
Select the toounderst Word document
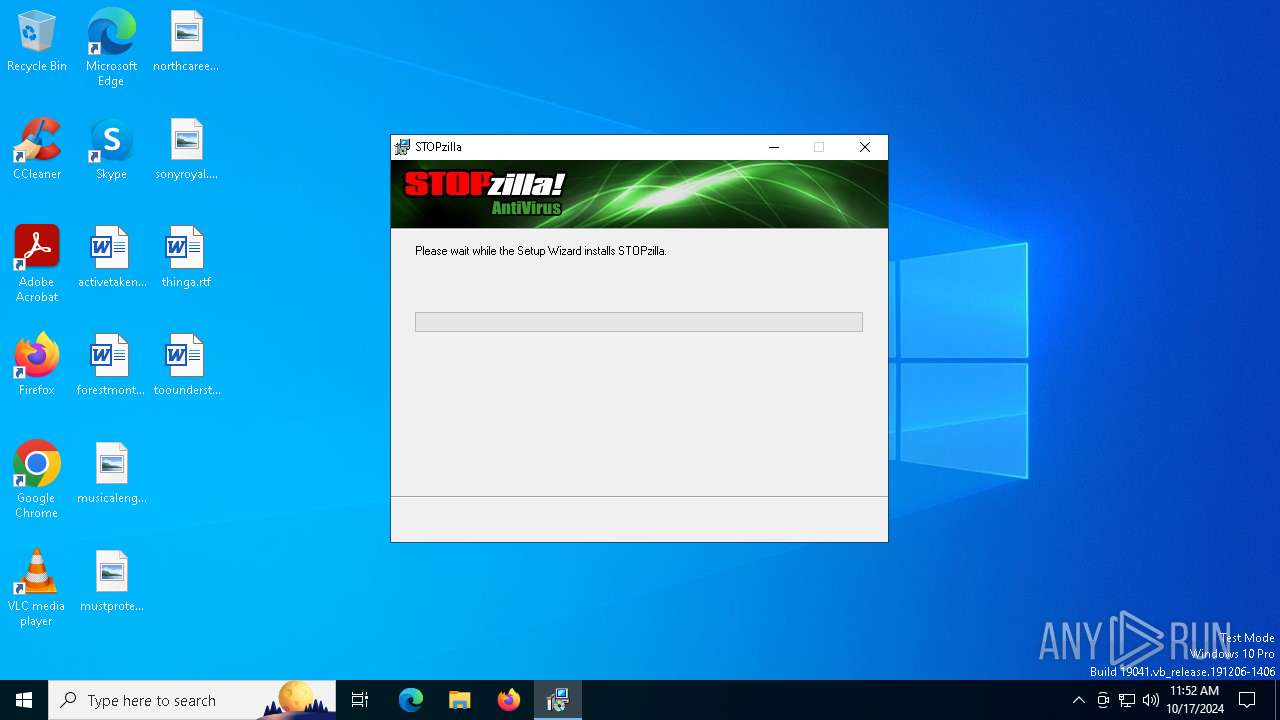click(186, 366)
